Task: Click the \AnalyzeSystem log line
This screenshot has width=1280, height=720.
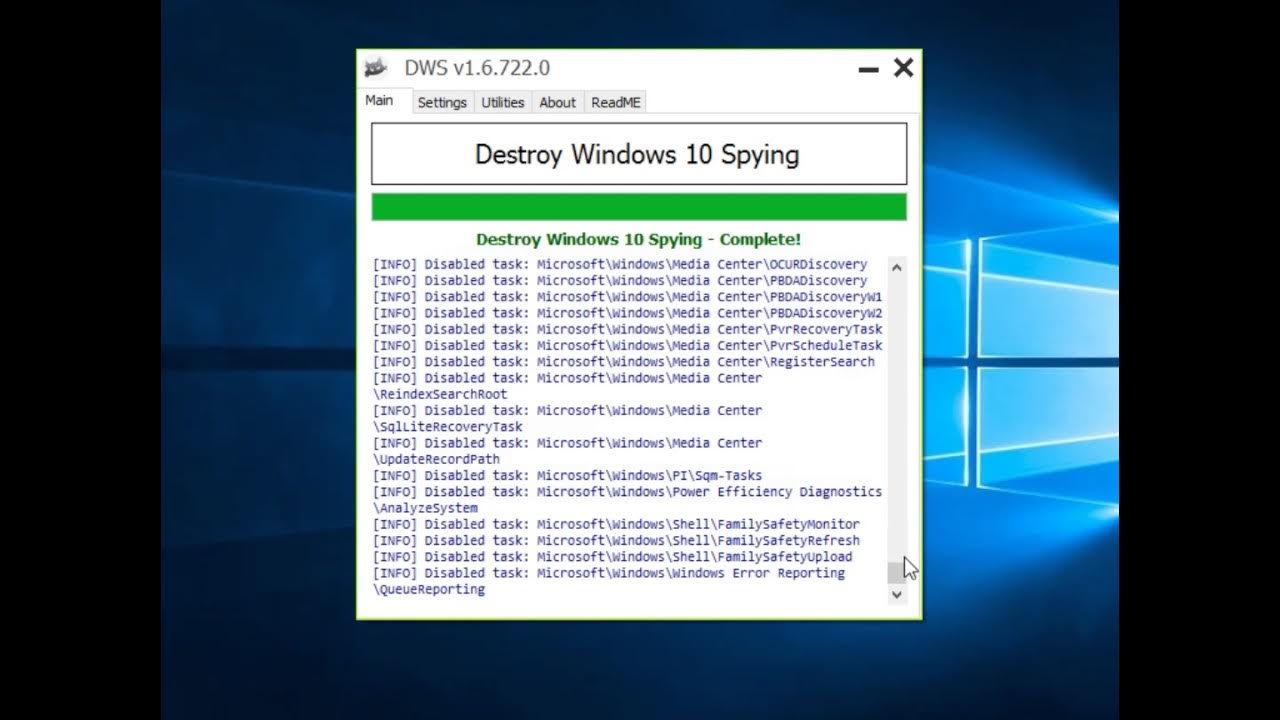Action: 425,508
